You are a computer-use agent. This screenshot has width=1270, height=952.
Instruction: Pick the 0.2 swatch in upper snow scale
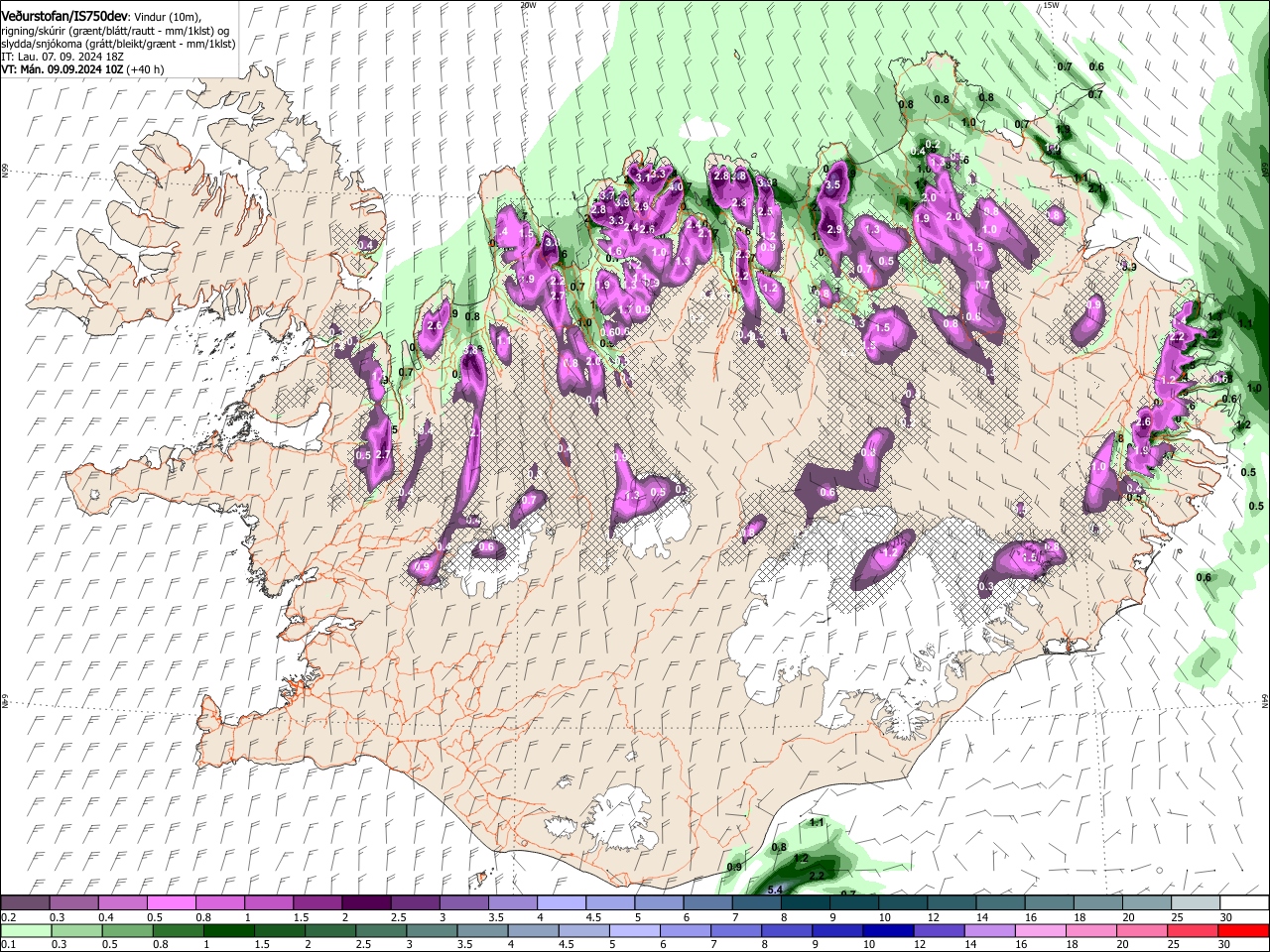point(25,903)
